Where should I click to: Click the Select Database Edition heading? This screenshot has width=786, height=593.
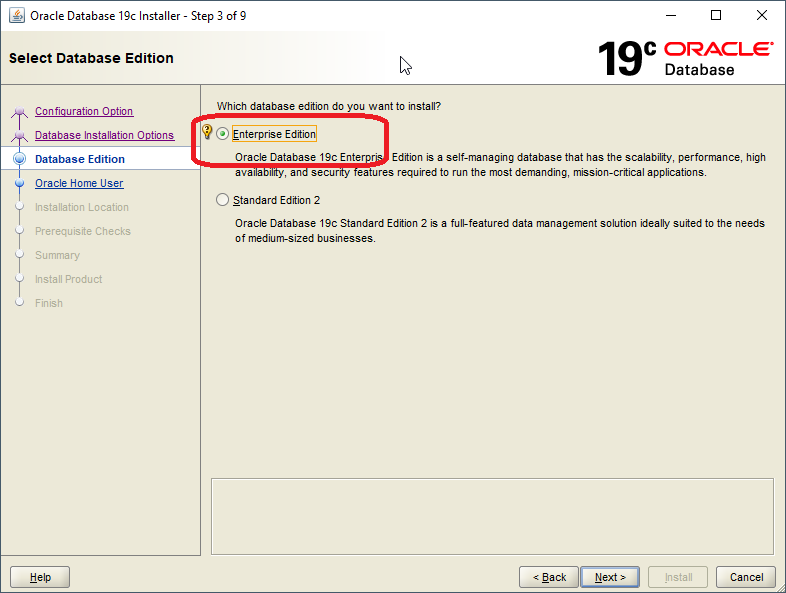[x=91, y=58]
